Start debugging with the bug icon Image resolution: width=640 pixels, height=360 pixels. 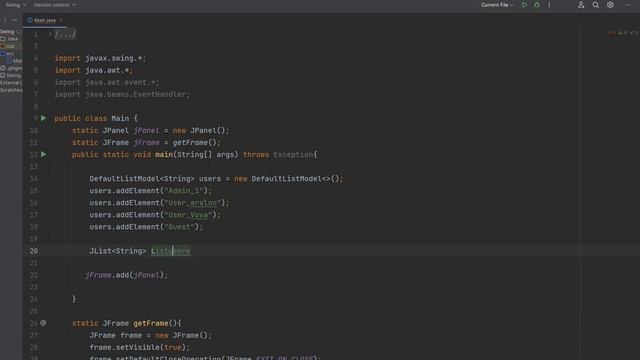537,5
